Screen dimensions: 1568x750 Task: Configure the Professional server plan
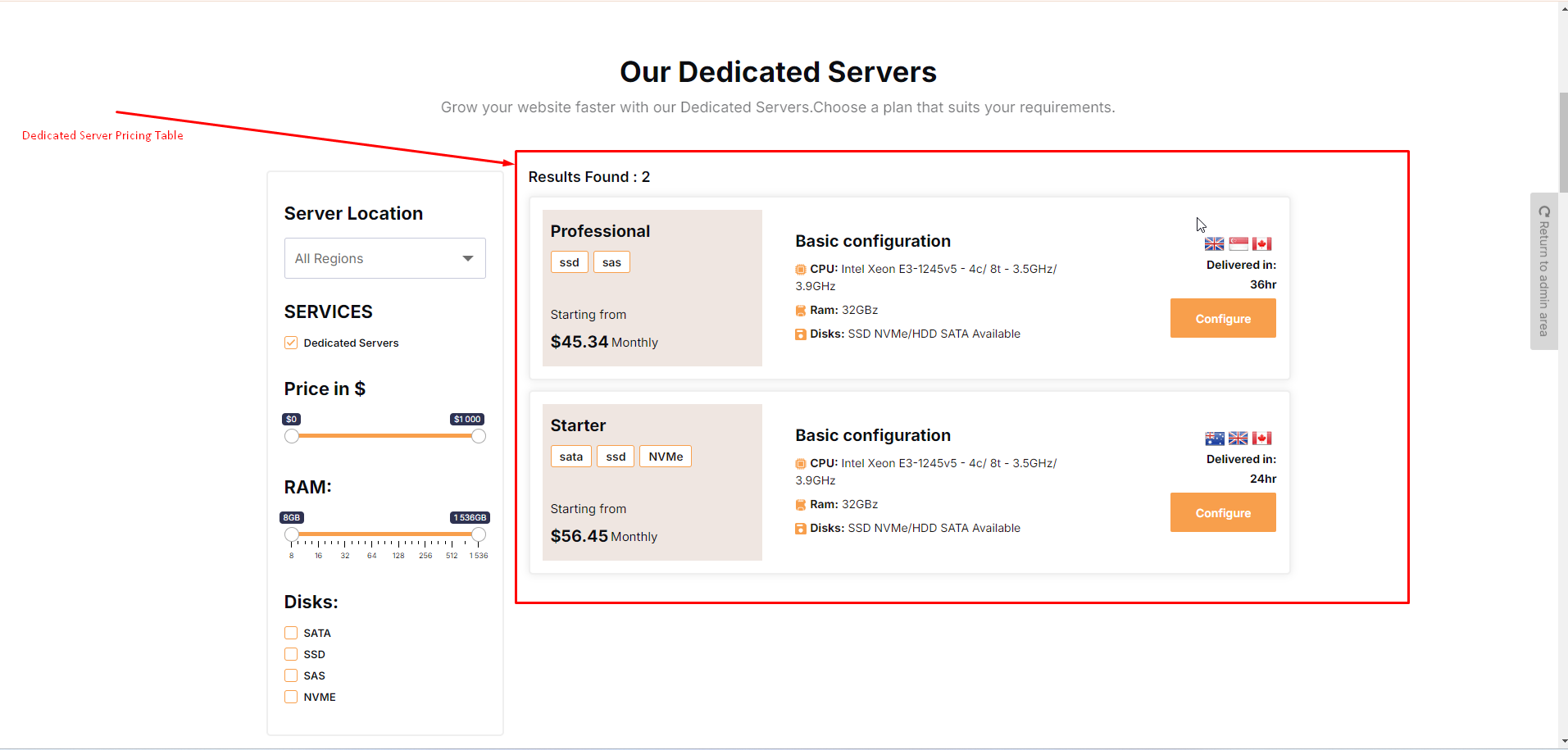tap(1223, 318)
